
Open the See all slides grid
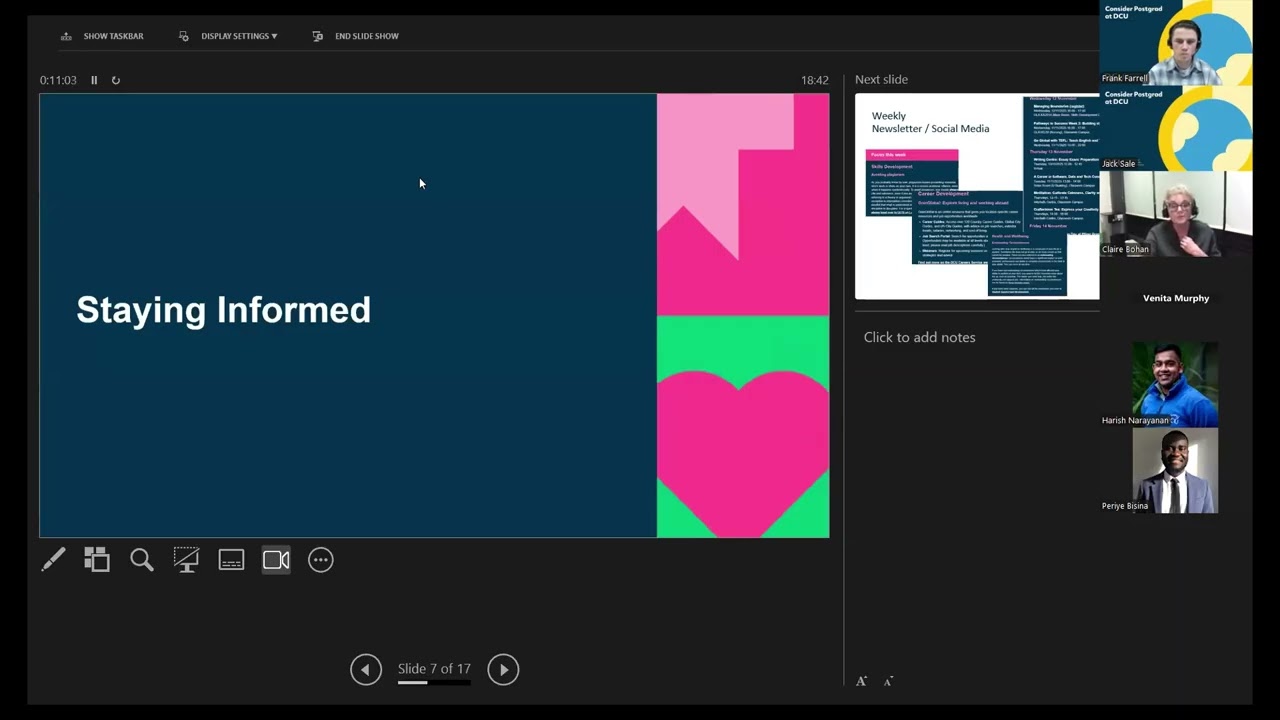point(97,560)
